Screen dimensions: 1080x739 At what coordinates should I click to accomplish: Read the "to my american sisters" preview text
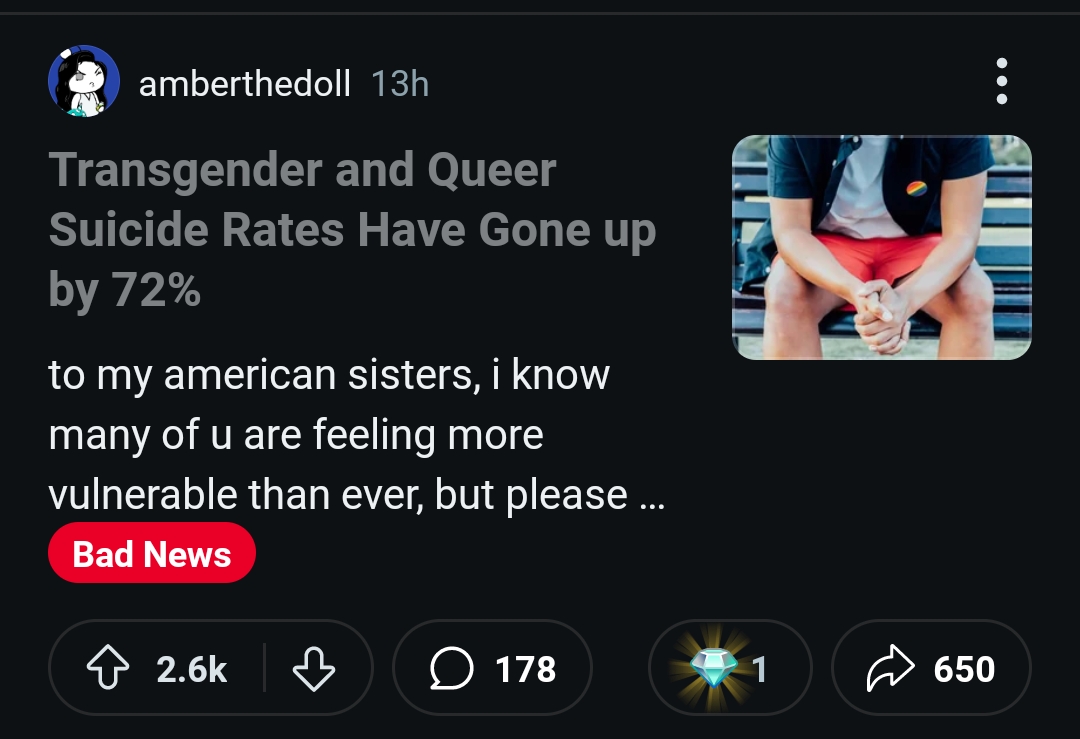(x=328, y=375)
